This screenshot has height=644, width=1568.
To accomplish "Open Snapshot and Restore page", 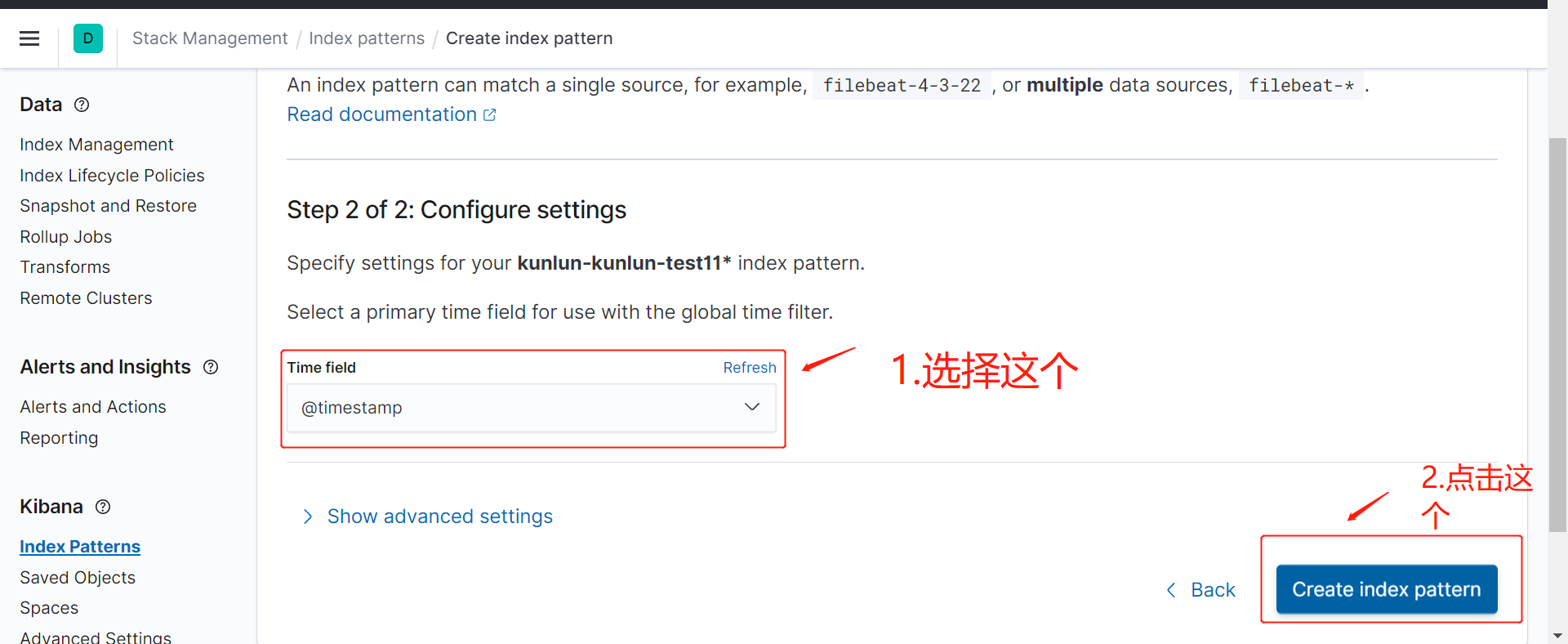I will click(109, 206).
